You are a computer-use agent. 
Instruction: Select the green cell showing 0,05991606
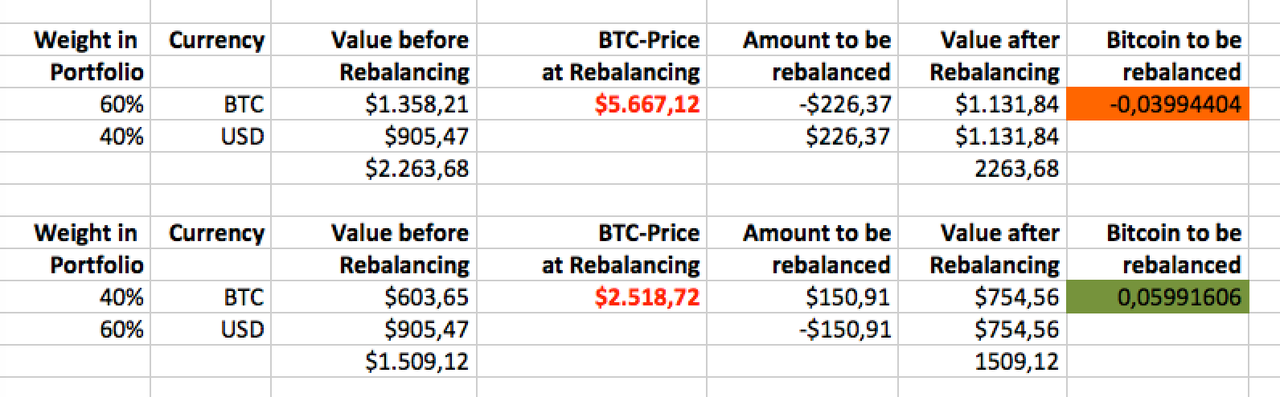(x=1158, y=297)
